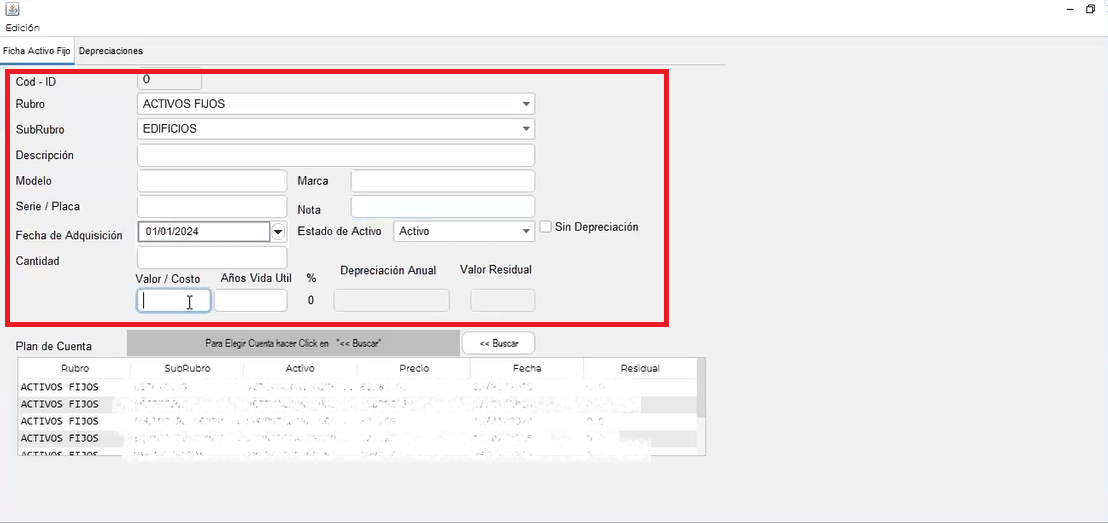Click the Cantidad input field
The height and width of the screenshot is (523, 1108).
[212, 257]
